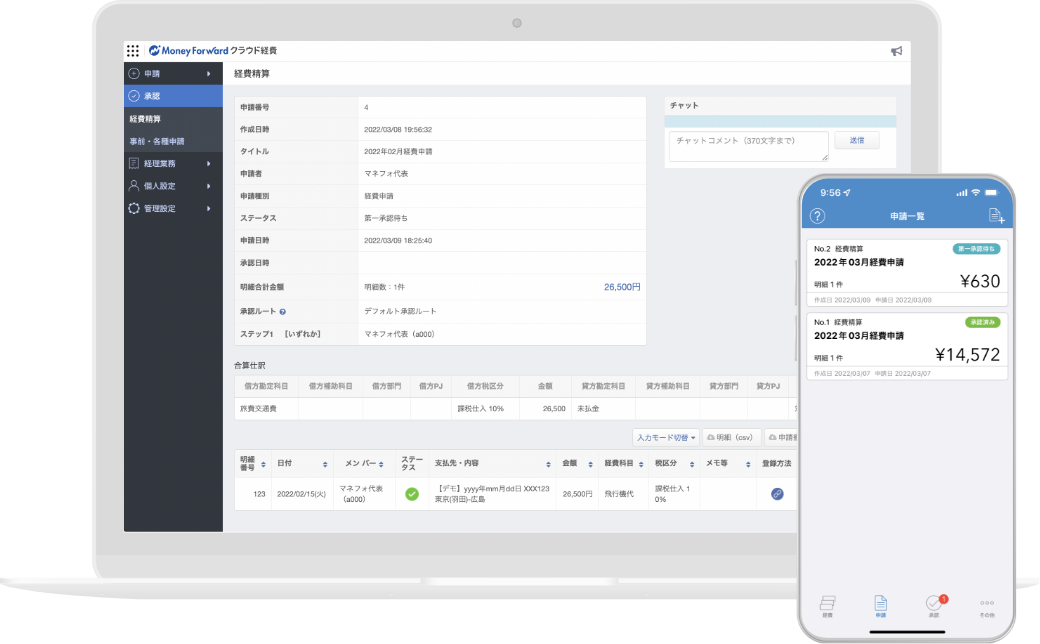This screenshot has width=1040, height=644.
Task: Select 経理業務 in the sidebar
Action: point(173,163)
